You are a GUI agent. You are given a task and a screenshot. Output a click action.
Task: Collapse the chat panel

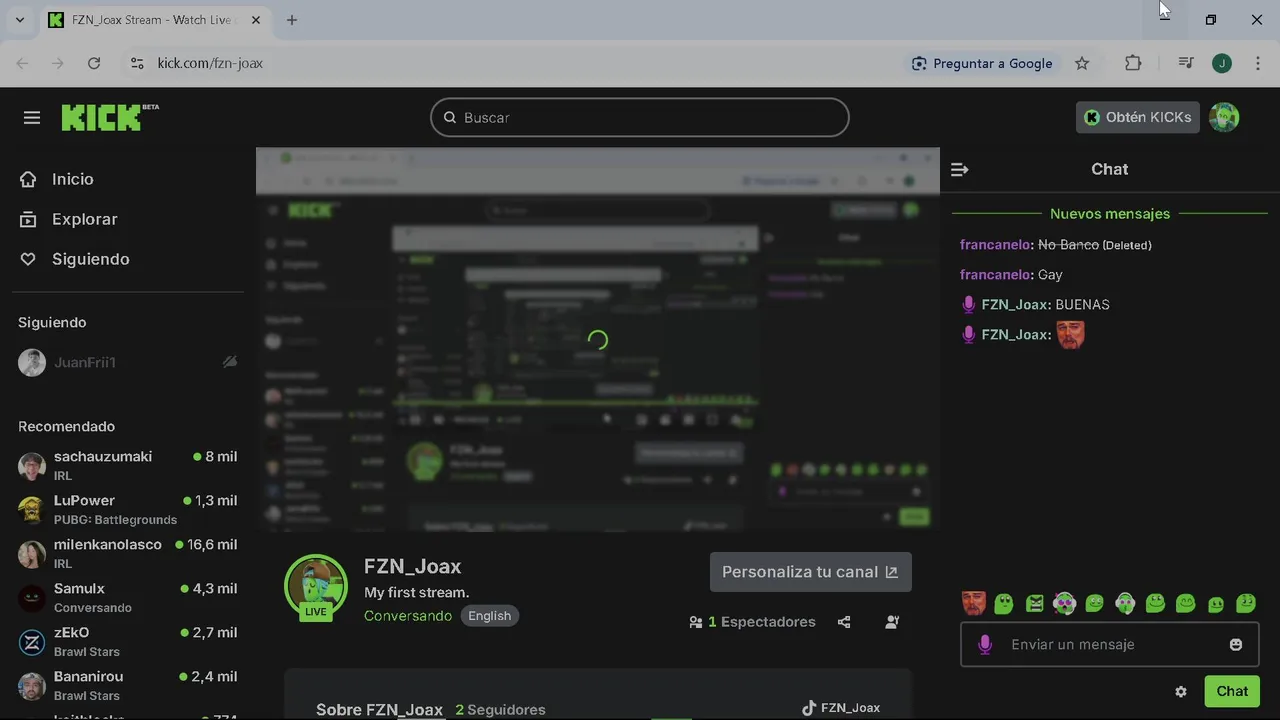point(959,170)
